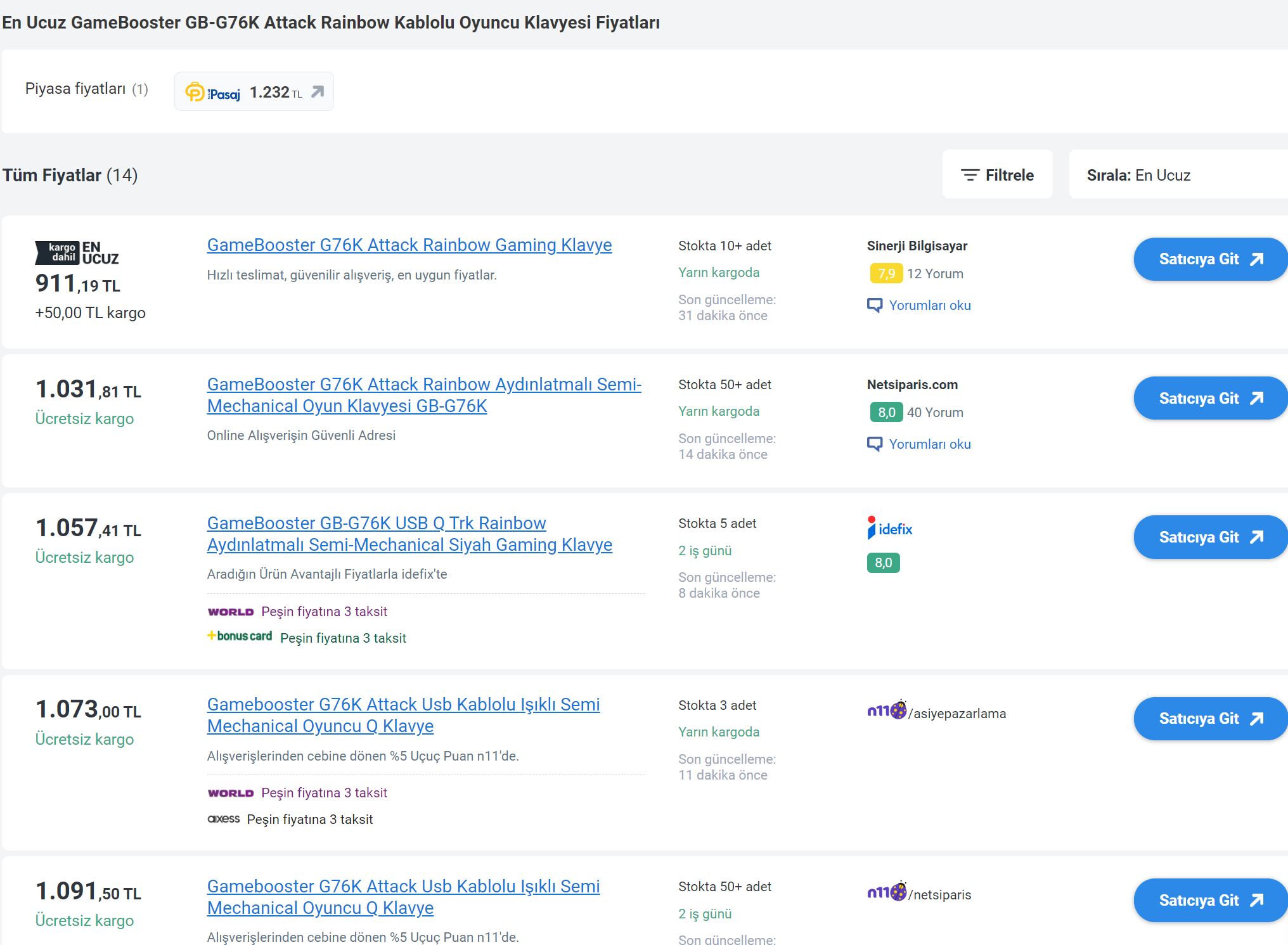Click the 12 Yorum review count
This screenshot has height=945, width=1288.
tap(935, 274)
